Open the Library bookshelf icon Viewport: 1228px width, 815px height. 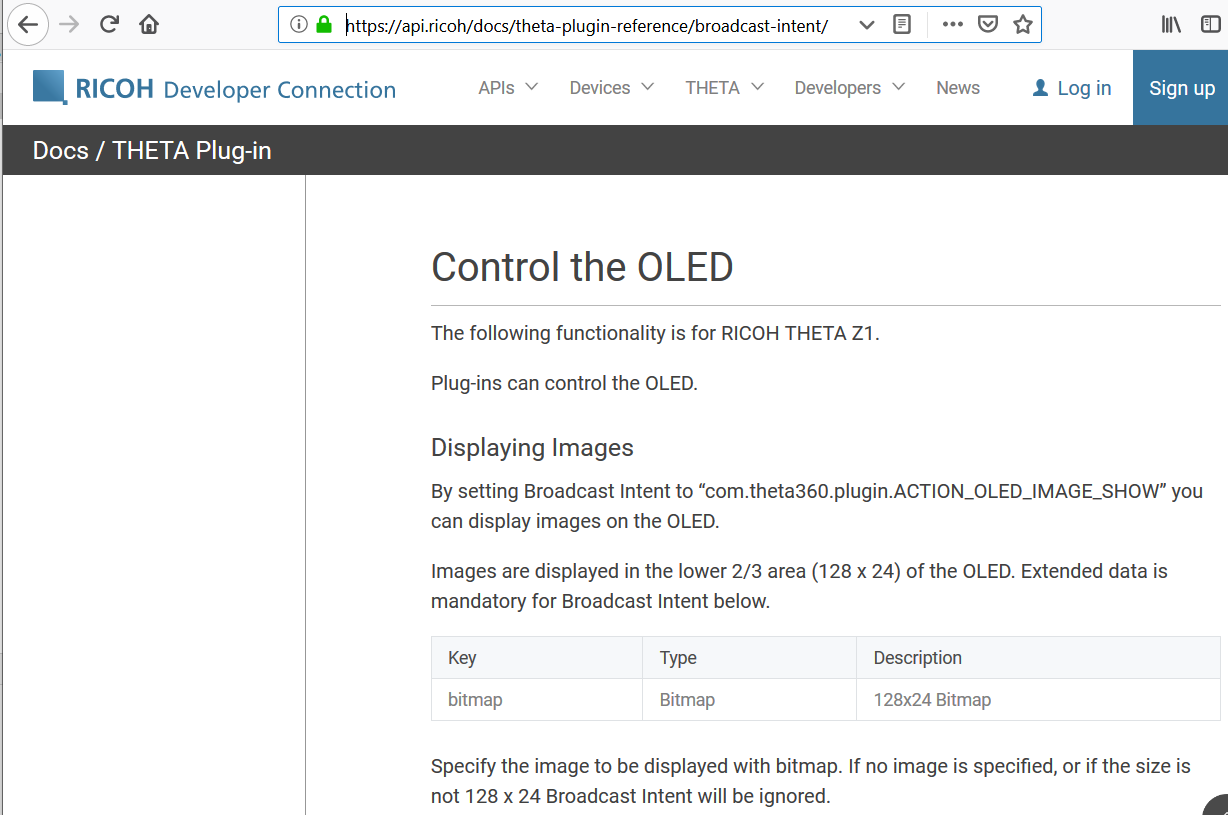1171,25
